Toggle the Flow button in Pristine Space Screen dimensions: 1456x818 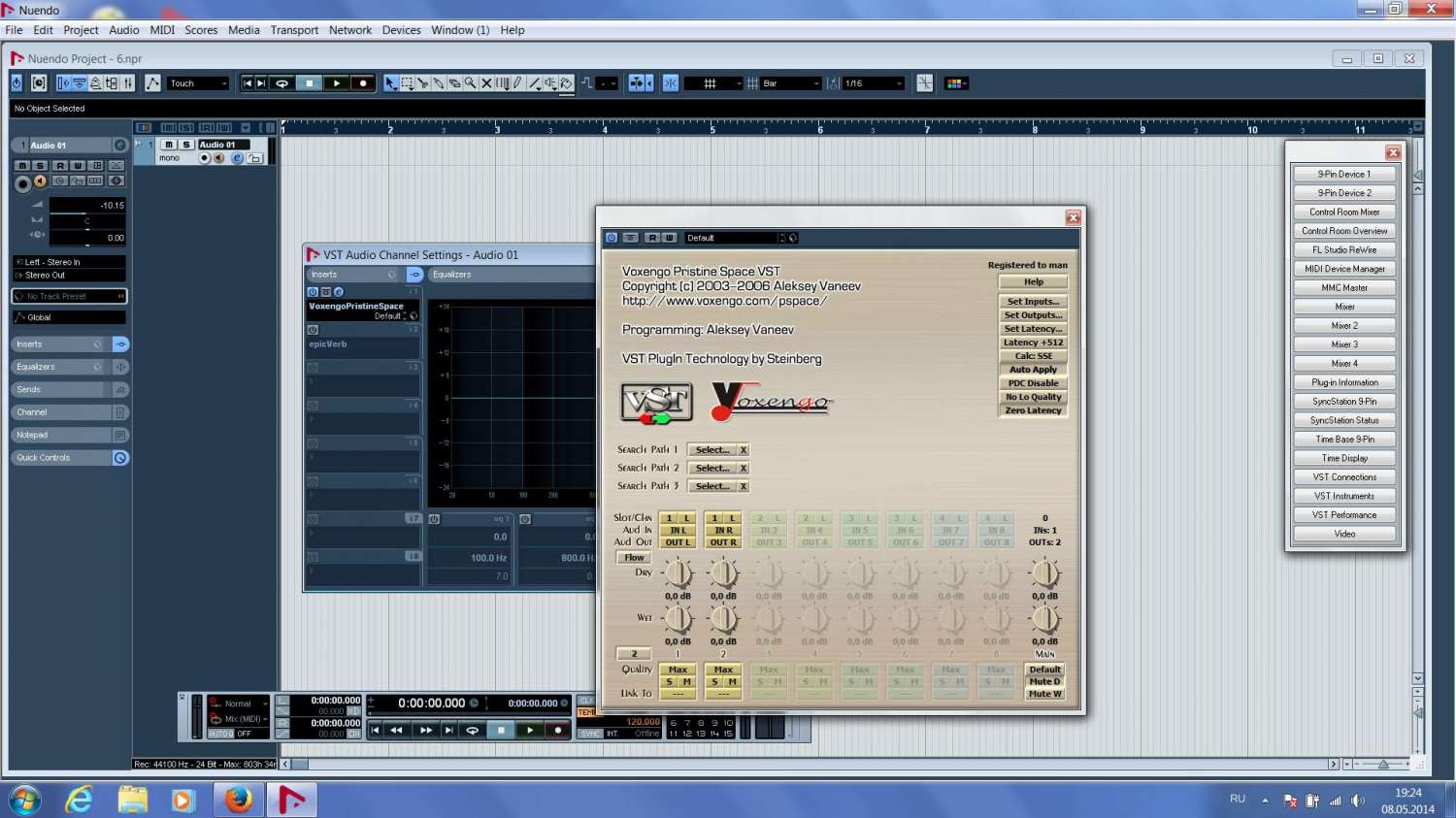634,558
